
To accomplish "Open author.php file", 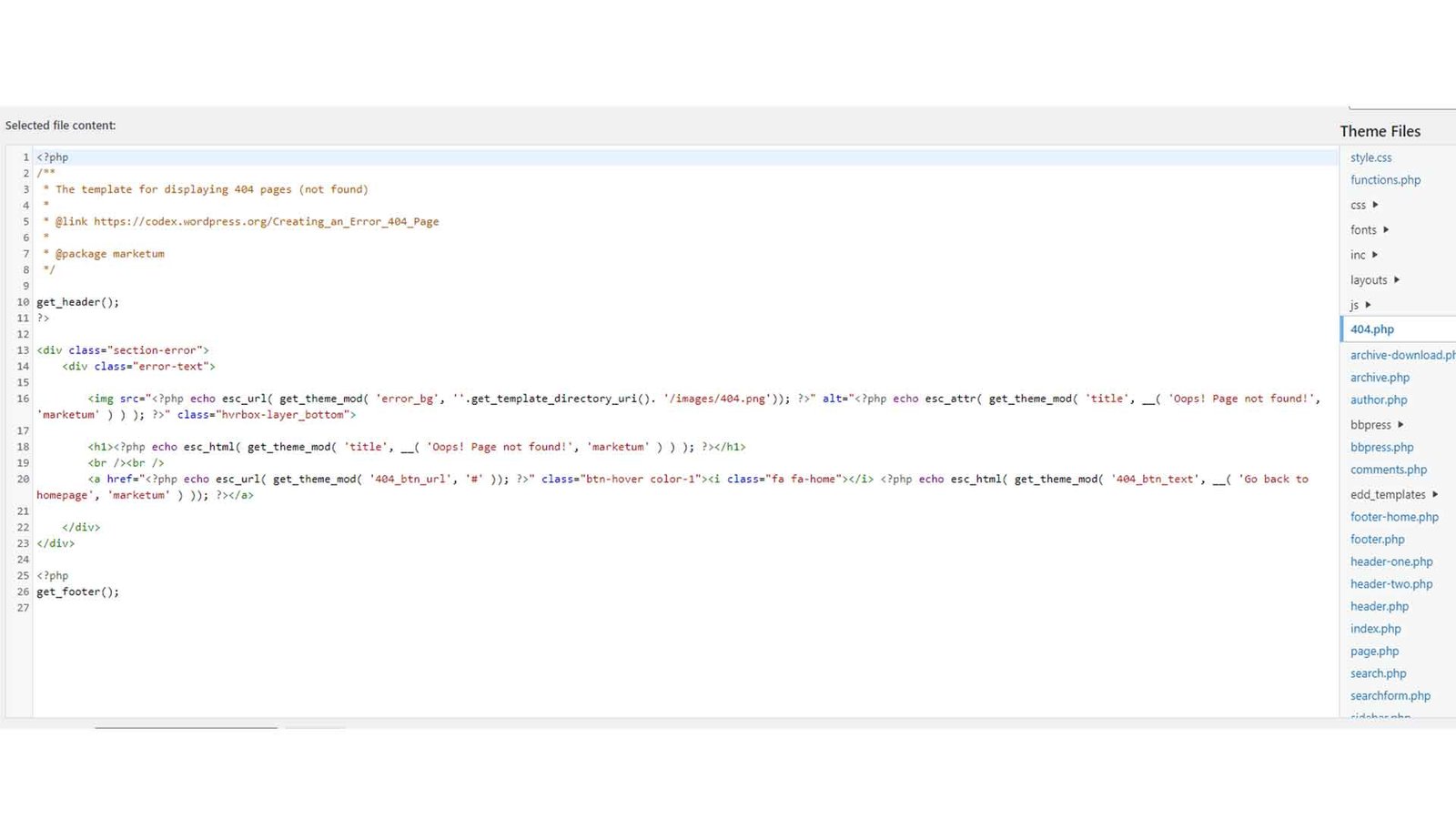I will pyautogui.click(x=1379, y=399).
